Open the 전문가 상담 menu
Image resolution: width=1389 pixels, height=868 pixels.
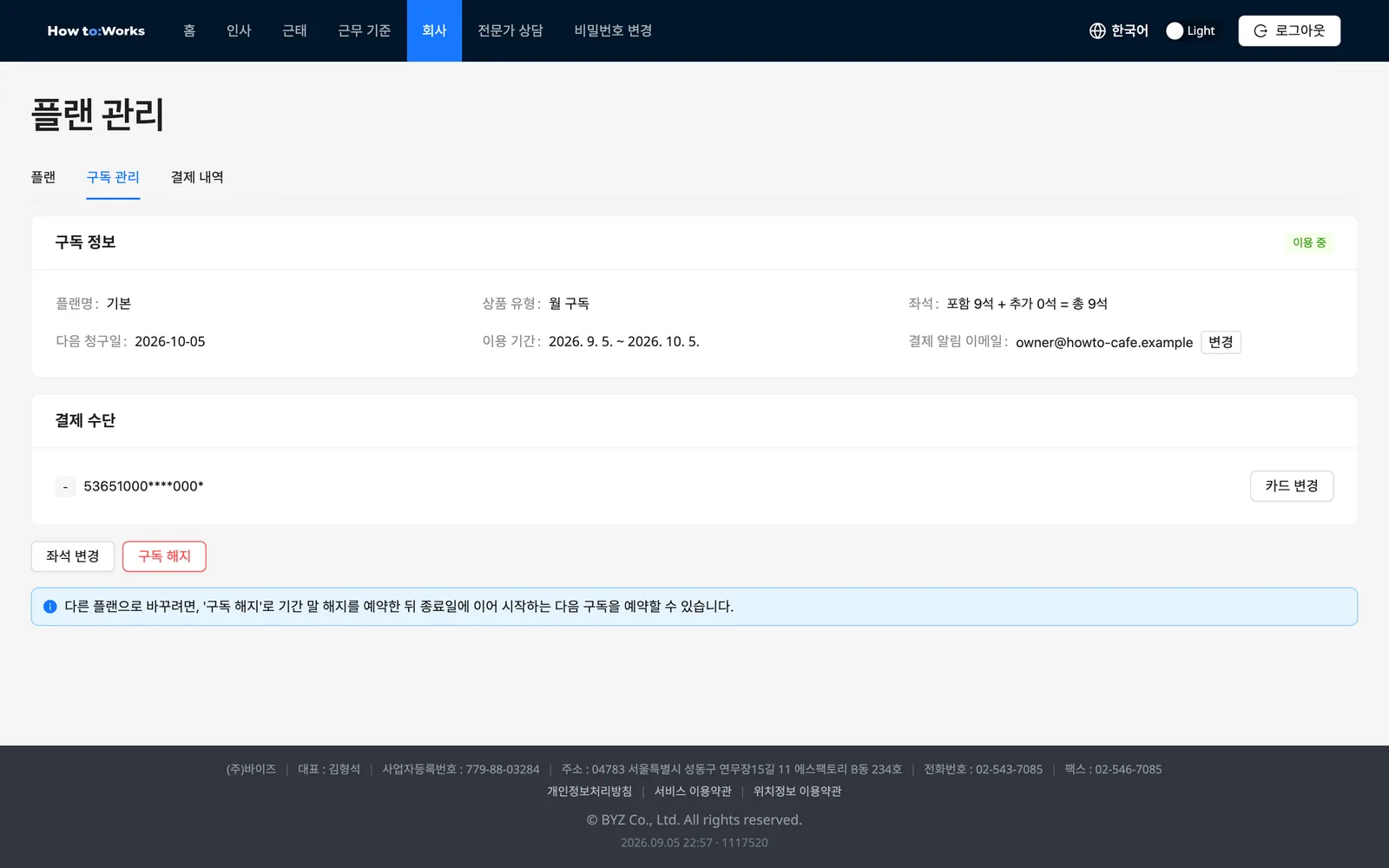(x=510, y=30)
